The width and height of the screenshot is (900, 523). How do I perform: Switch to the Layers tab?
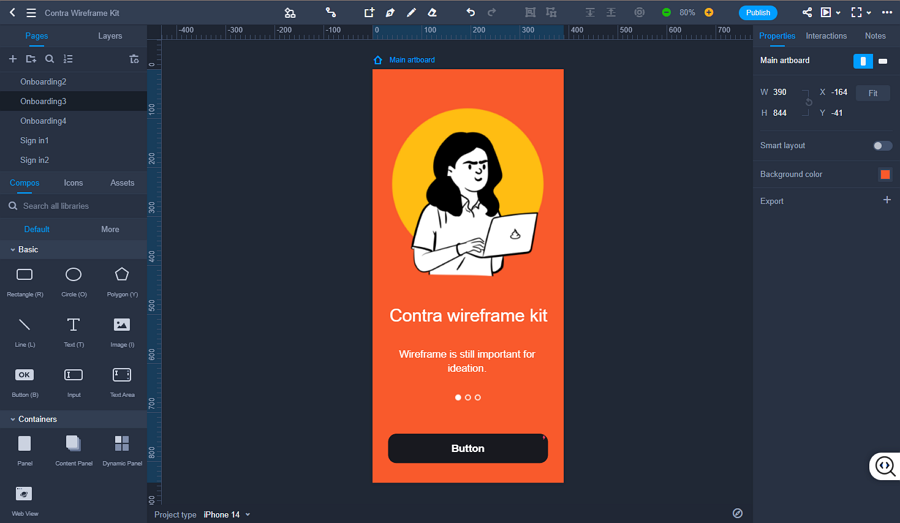[x=110, y=36]
